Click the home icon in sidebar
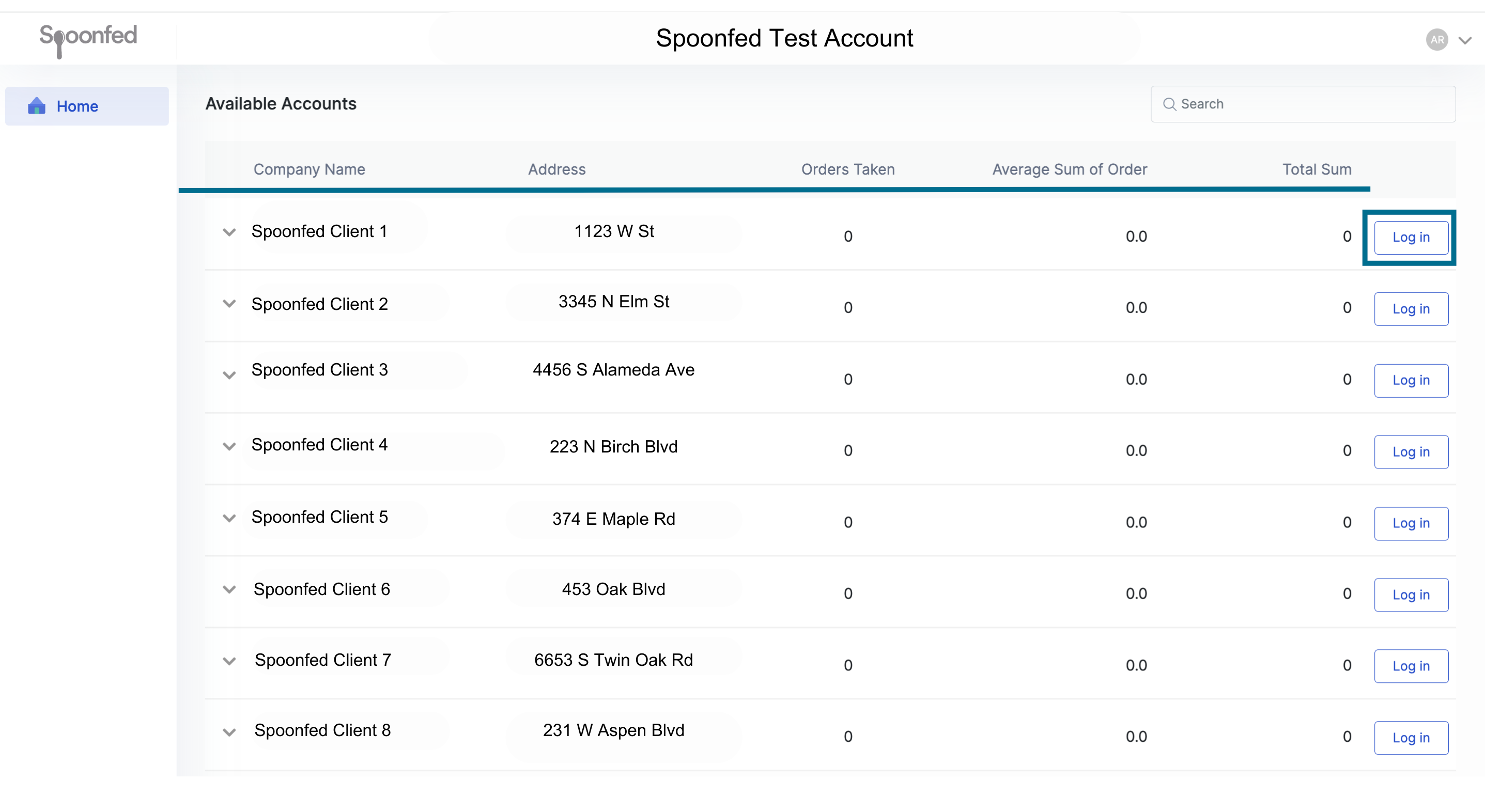The width and height of the screenshot is (1485, 812). pos(36,106)
